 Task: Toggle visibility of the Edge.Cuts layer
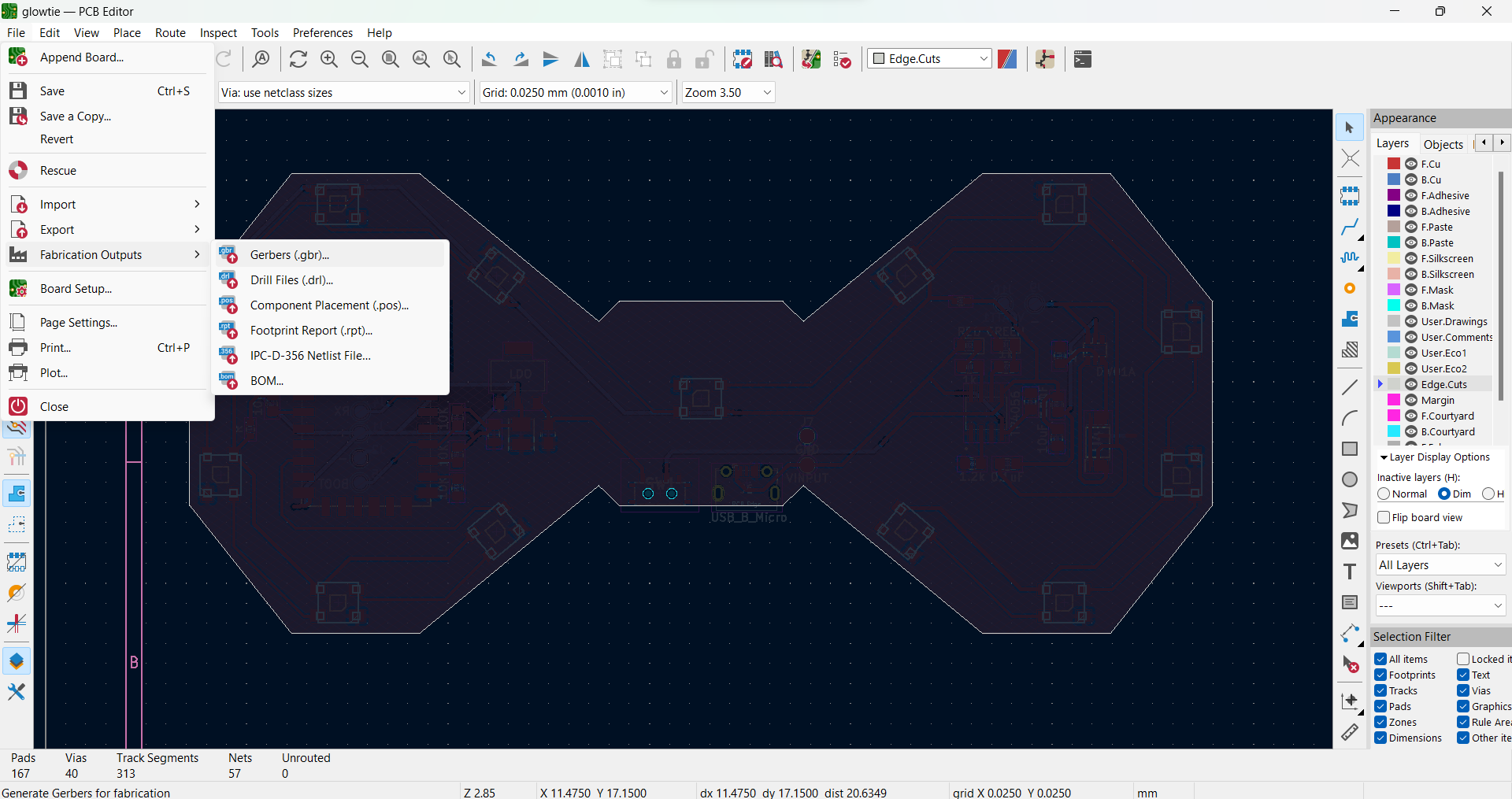coord(1411,384)
